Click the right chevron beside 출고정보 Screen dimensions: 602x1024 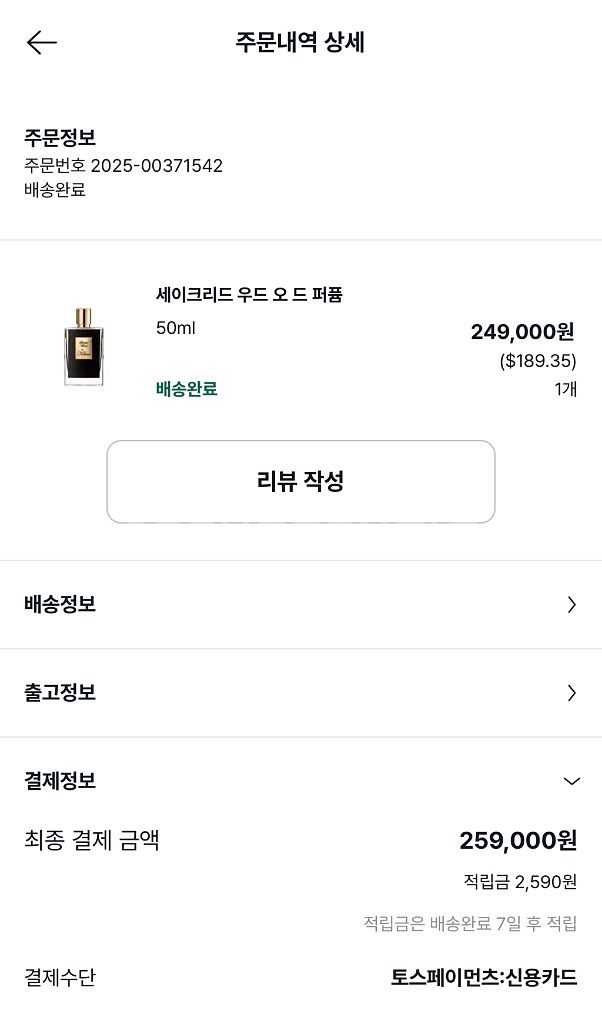coord(572,693)
